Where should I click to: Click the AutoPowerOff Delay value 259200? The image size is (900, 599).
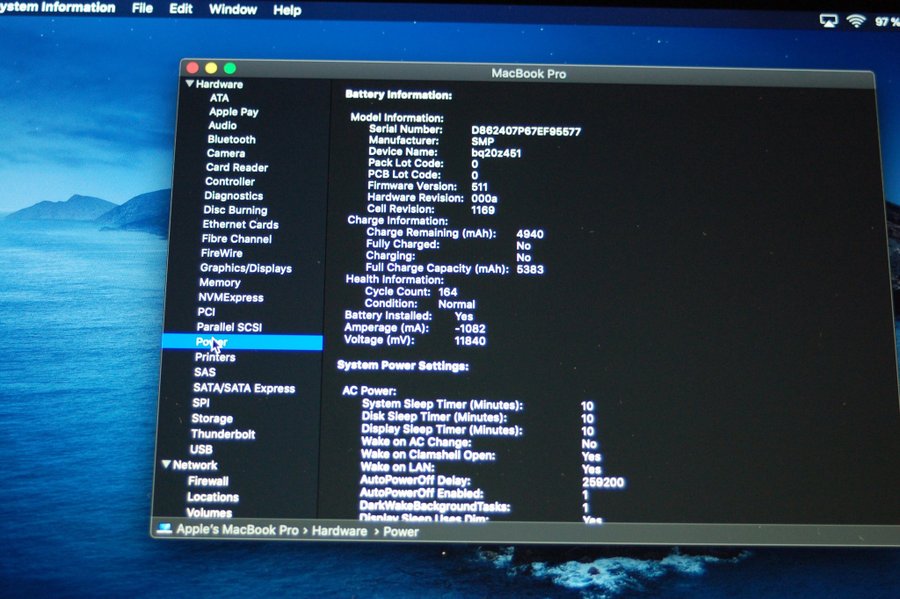pos(603,483)
